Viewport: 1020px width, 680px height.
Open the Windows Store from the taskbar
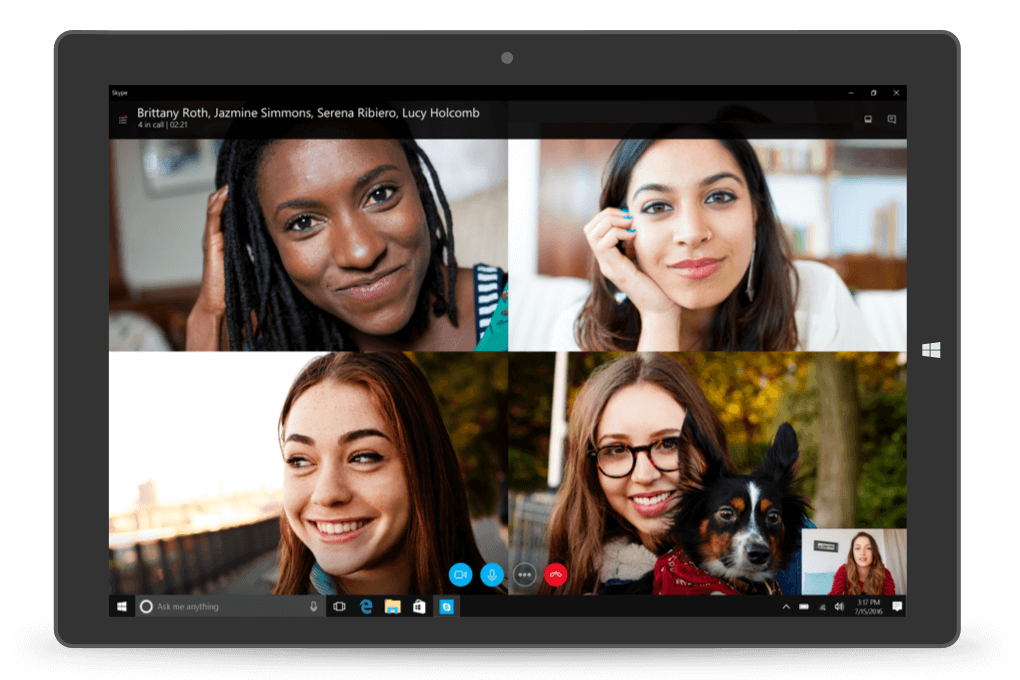(x=417, y=606)
